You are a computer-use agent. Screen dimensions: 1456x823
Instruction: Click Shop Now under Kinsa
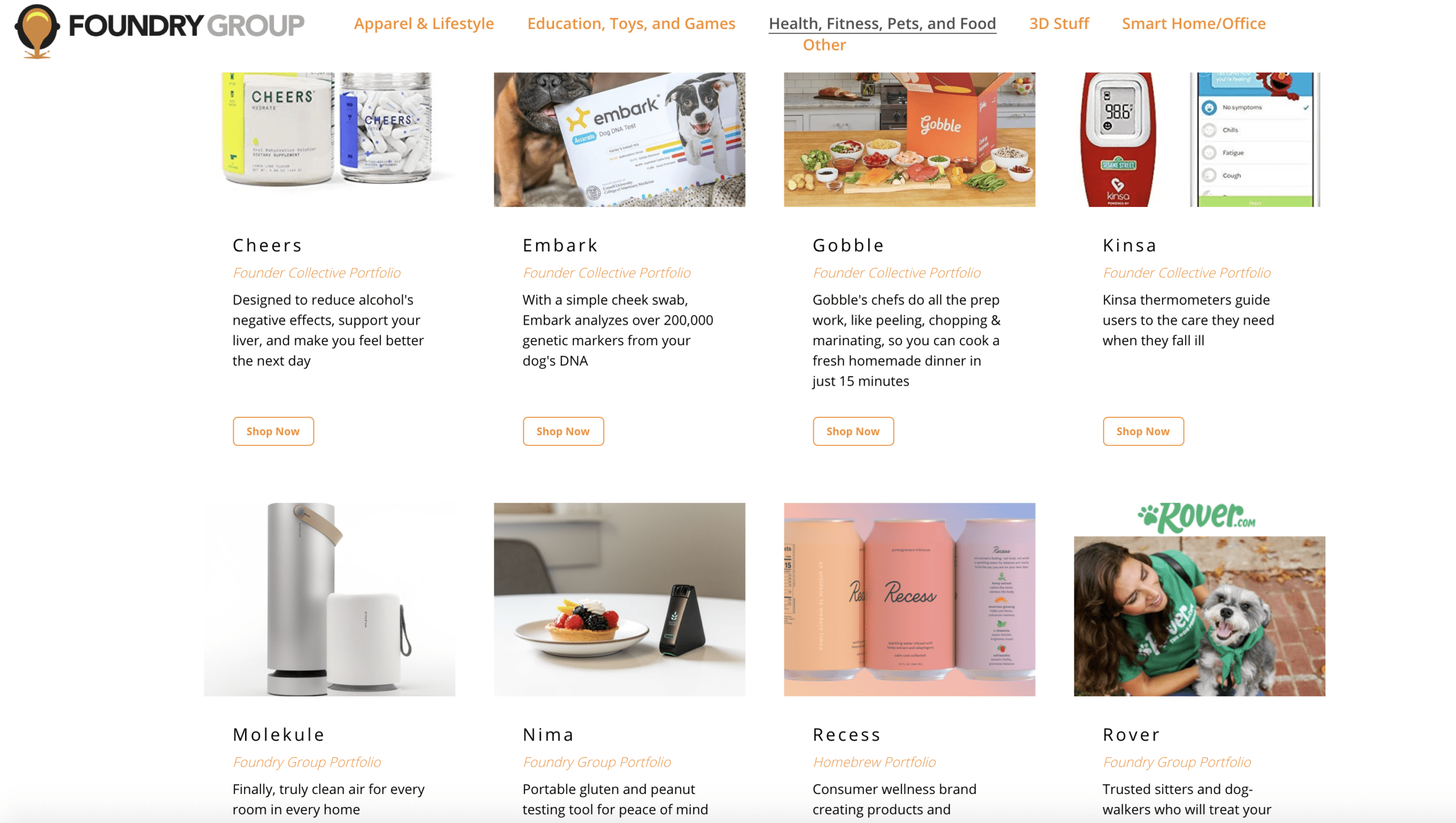coord(1143,431)
